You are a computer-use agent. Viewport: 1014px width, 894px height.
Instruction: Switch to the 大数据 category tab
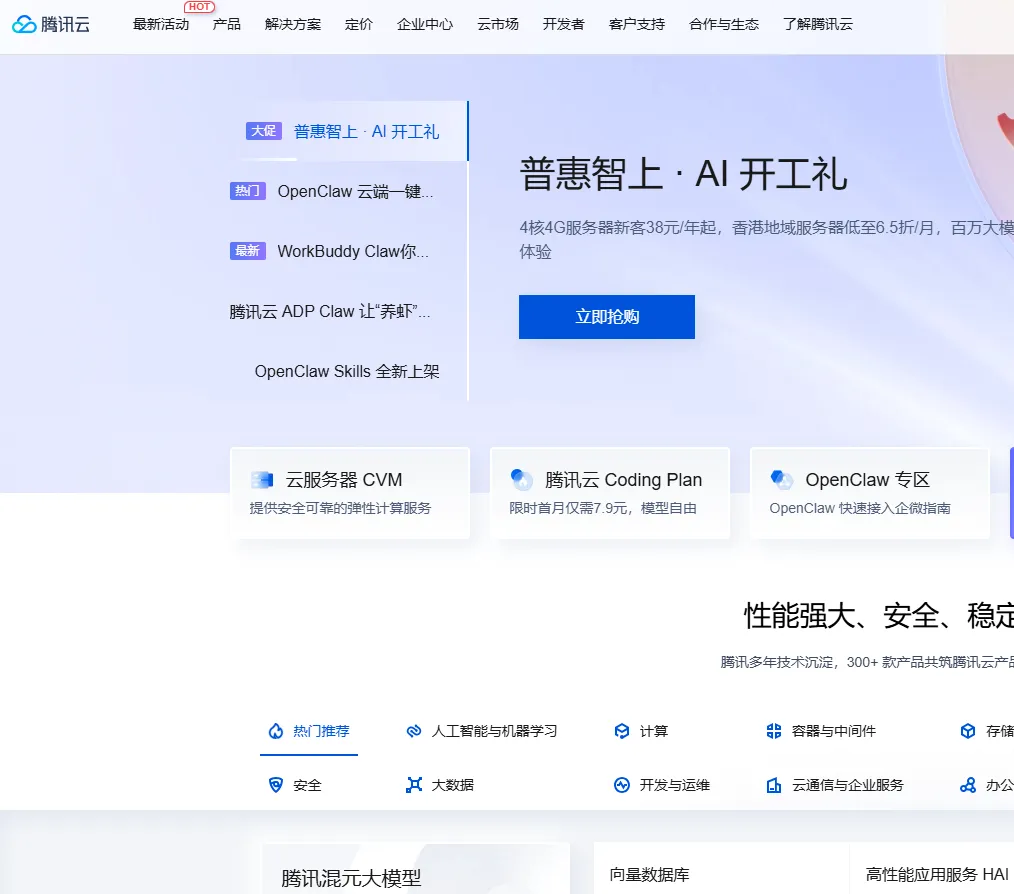point(440,785)
